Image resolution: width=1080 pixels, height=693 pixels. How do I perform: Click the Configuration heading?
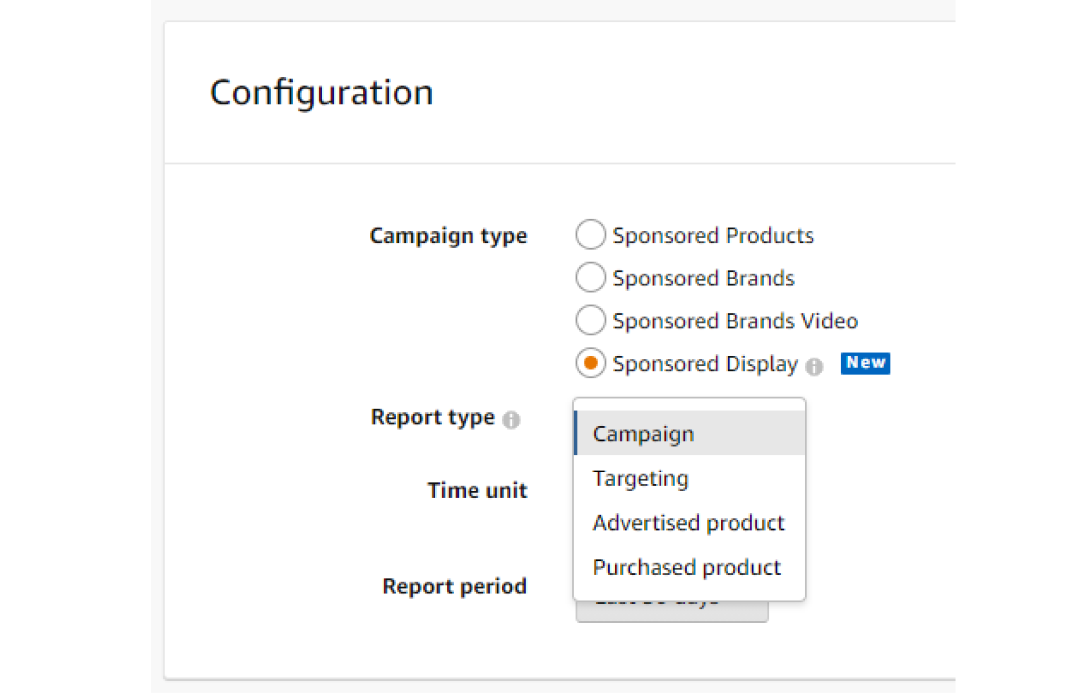[x=321, y=92]
